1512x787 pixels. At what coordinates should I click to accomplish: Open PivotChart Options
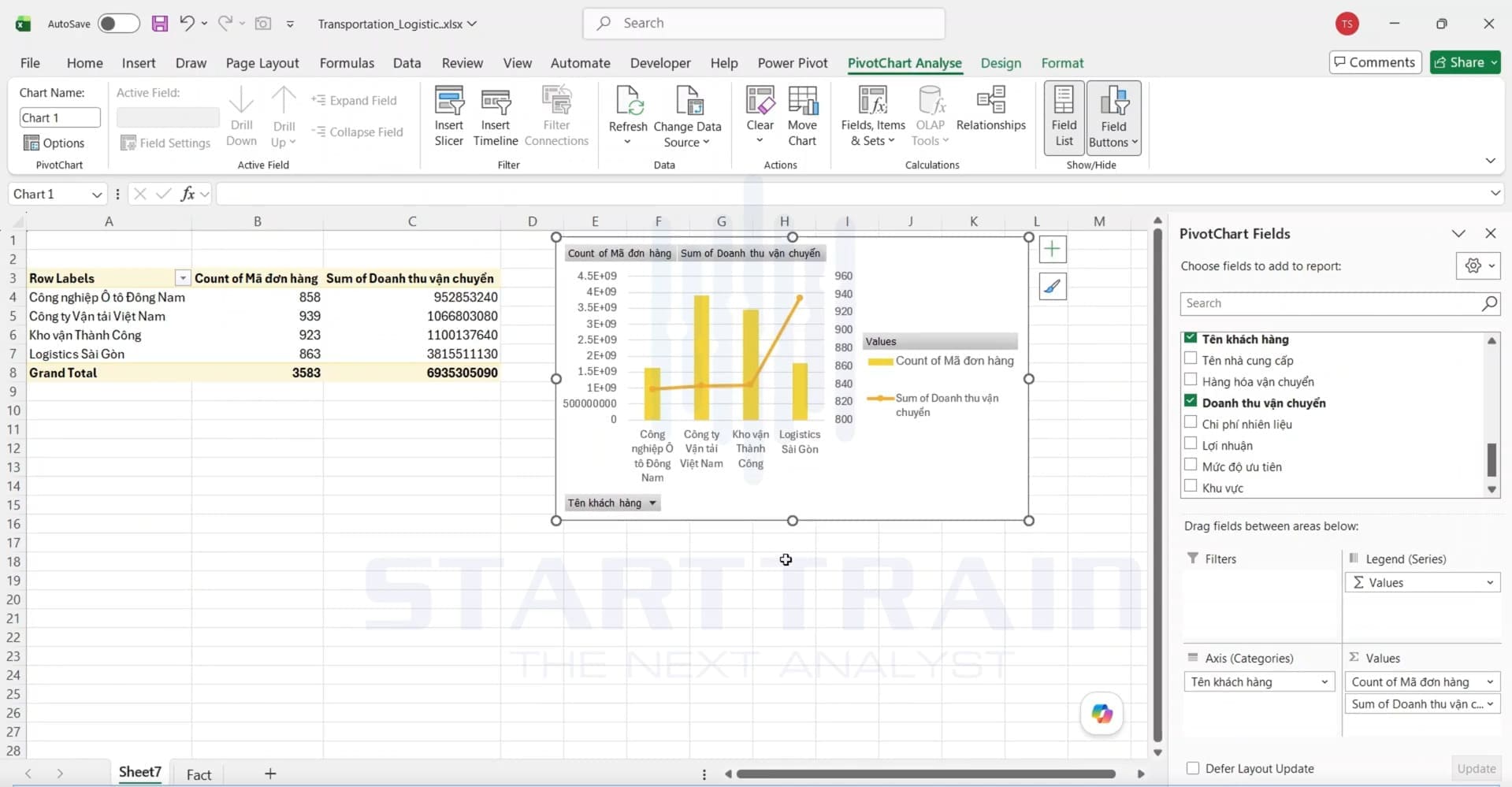point(54,143)
